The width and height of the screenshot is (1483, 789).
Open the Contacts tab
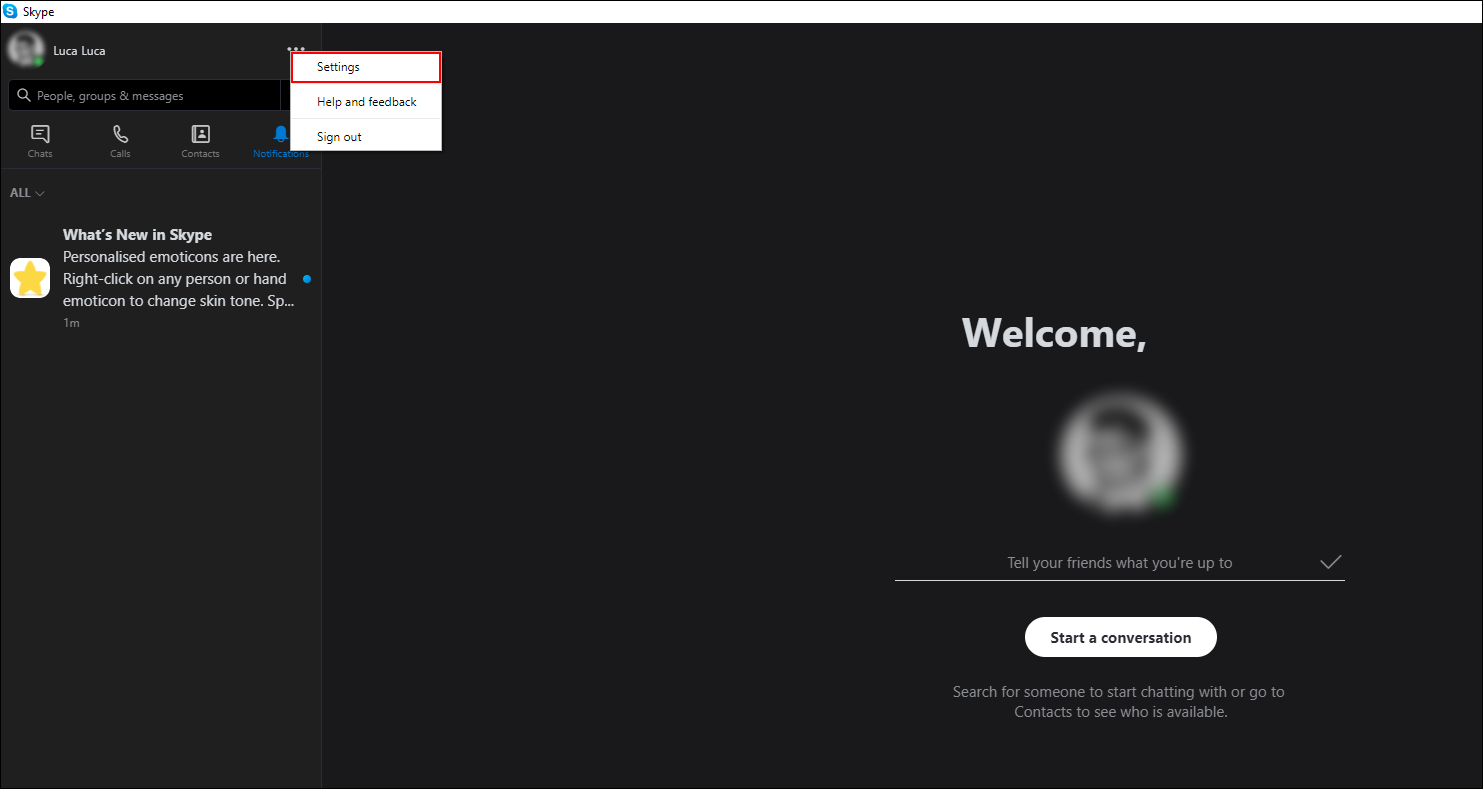200,141
